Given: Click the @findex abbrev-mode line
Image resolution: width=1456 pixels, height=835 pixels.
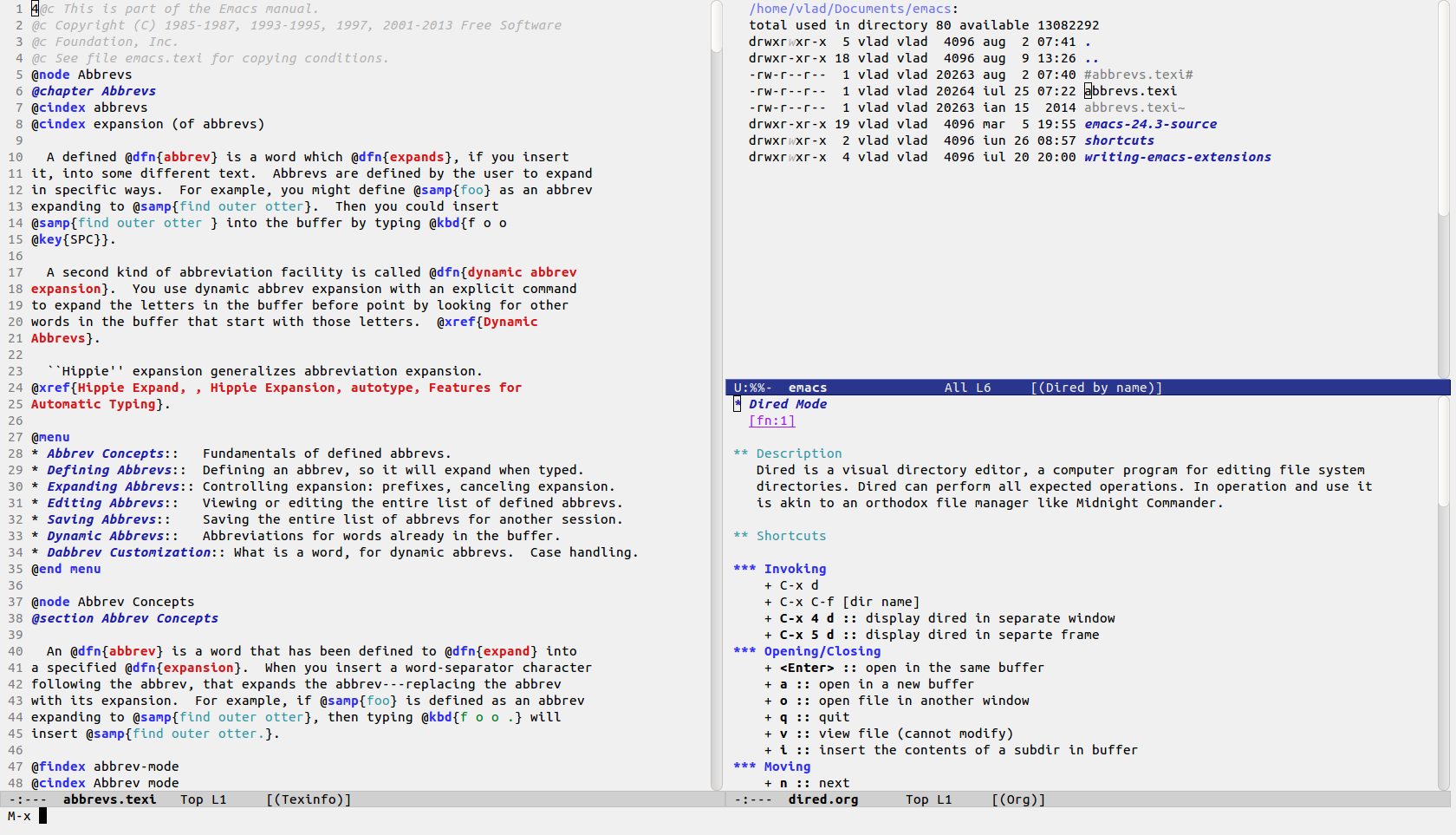Looking at the screenshot, I should point(105,767).
